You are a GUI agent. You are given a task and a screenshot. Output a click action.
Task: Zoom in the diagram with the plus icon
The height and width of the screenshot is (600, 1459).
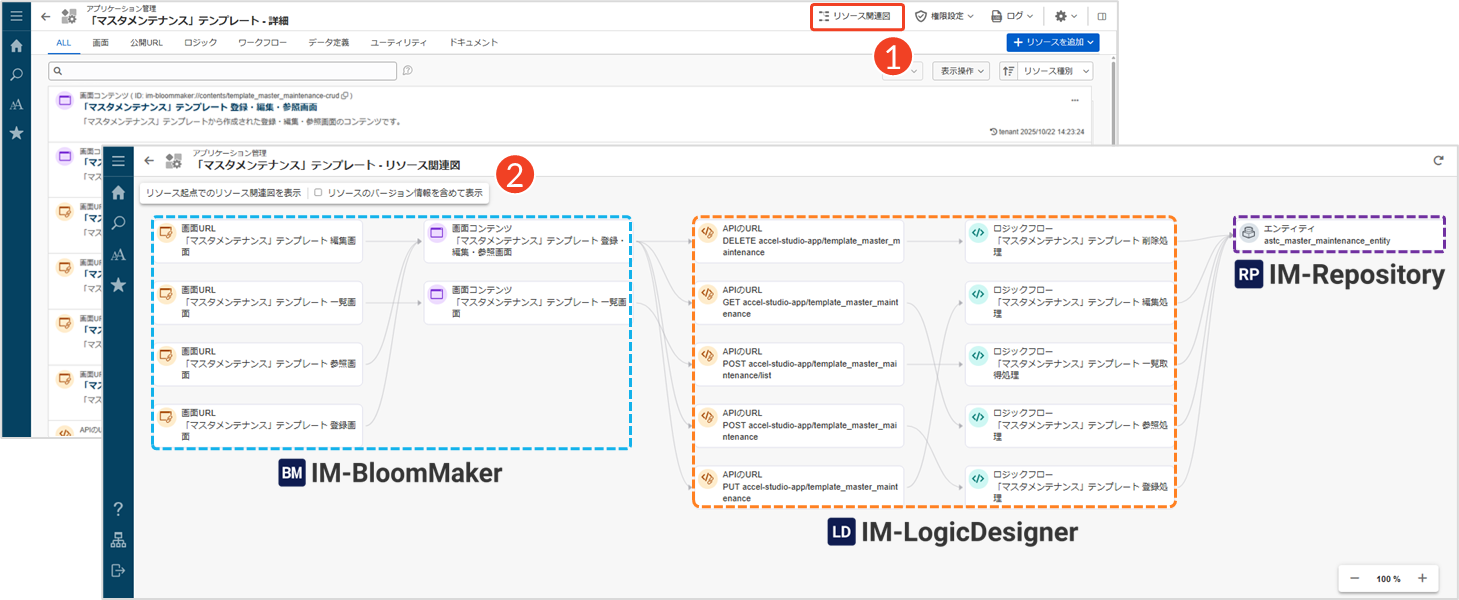point(1421,578)
